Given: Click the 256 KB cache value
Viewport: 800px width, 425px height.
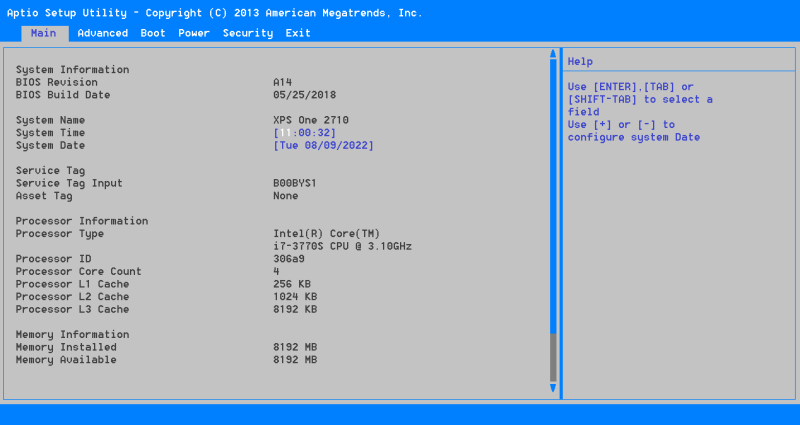Looking at the screenshot, I should pos(292,284).
